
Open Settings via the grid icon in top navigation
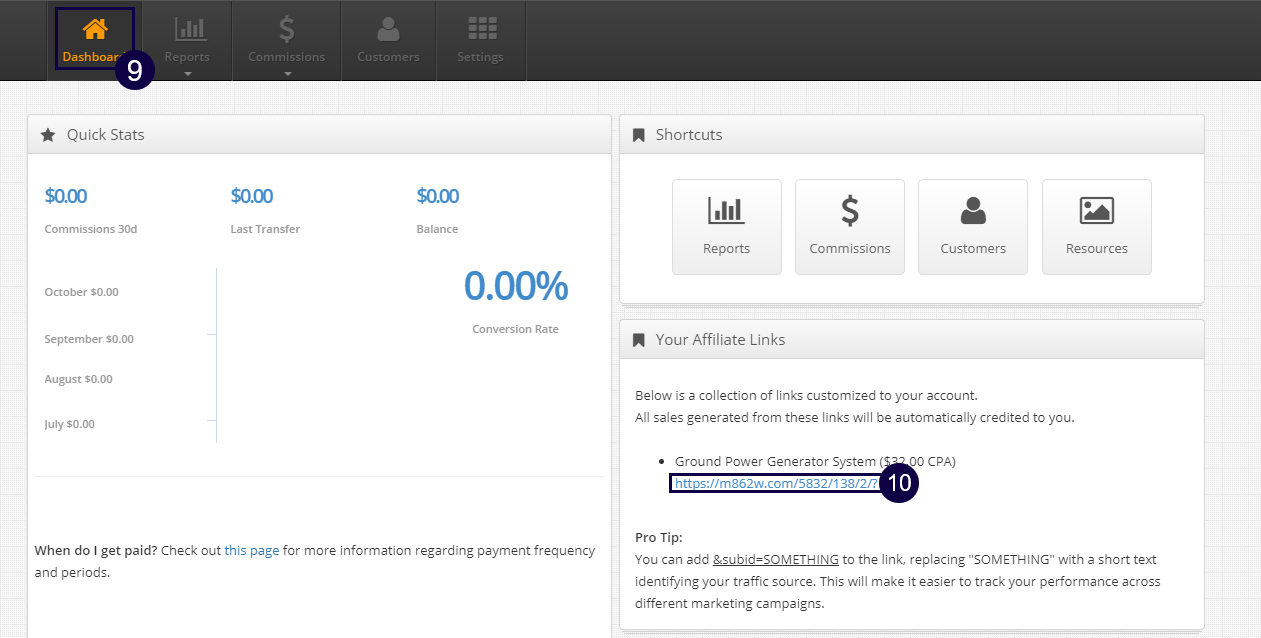coord(480,29)
